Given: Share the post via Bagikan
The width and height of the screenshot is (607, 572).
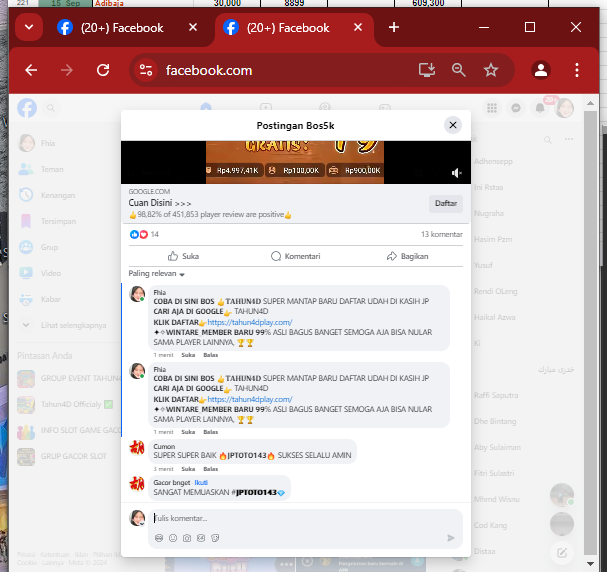Looking at the screenshot, I should click(x=407, y=256).
